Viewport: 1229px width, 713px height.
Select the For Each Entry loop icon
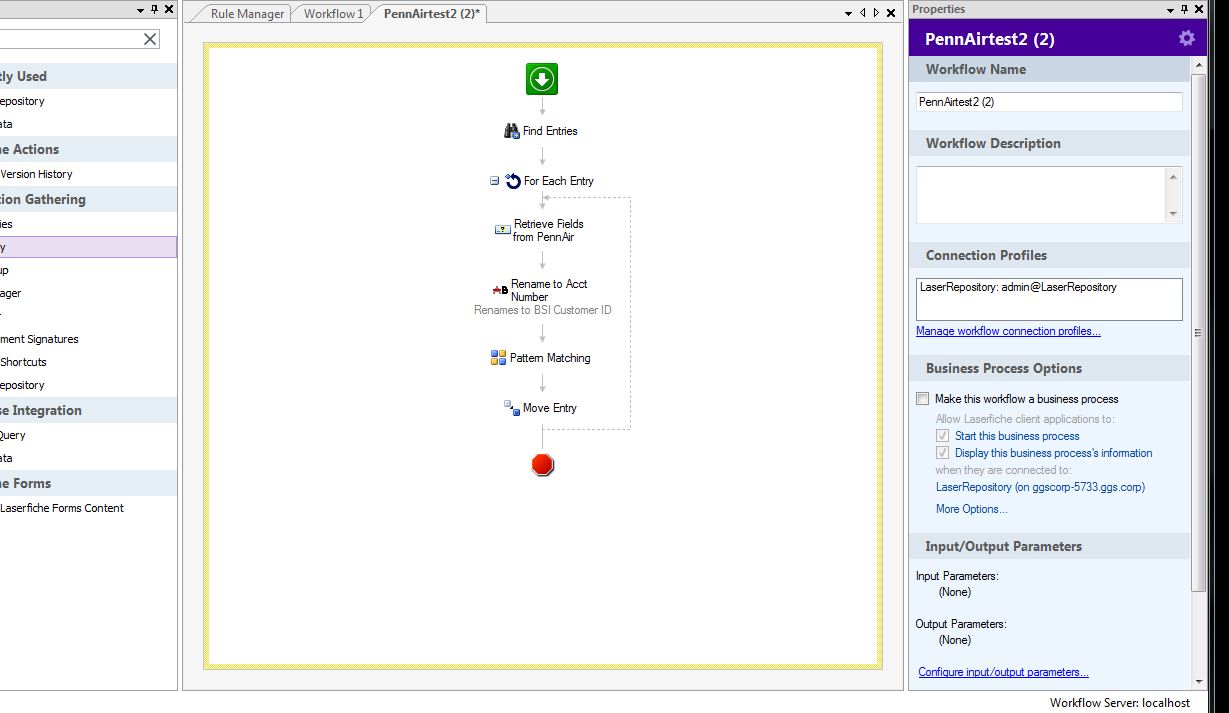513,181
